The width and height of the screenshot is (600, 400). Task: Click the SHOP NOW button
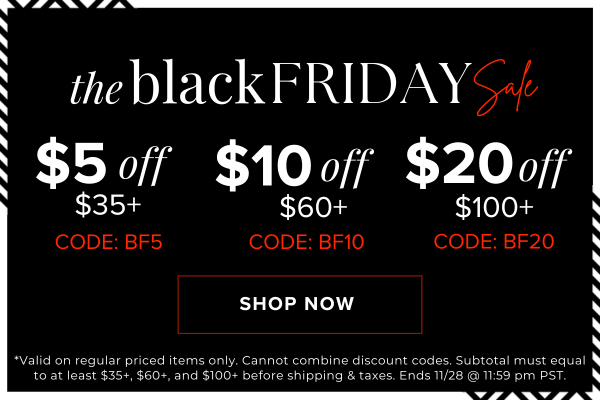coord(299,304)
